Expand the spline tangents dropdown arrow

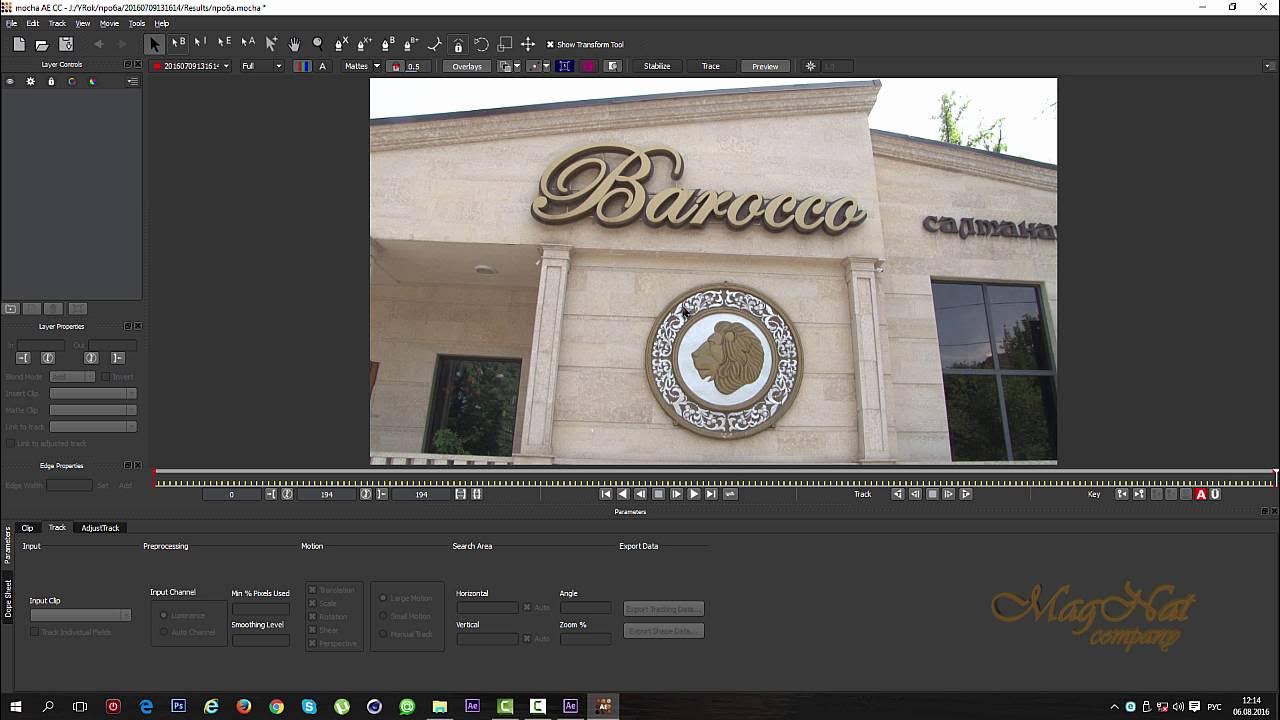(x=546, y=66)
